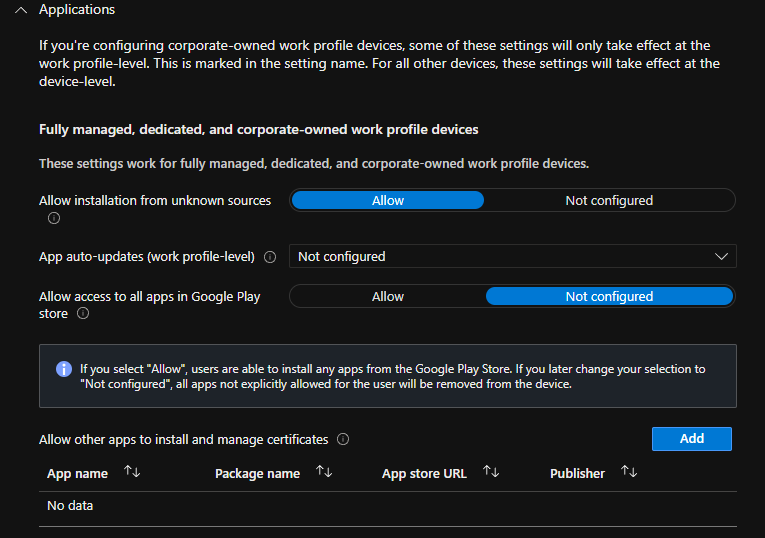Click the Package name column header
This screenshot has height=538, width=765.
tap(257, 473)
